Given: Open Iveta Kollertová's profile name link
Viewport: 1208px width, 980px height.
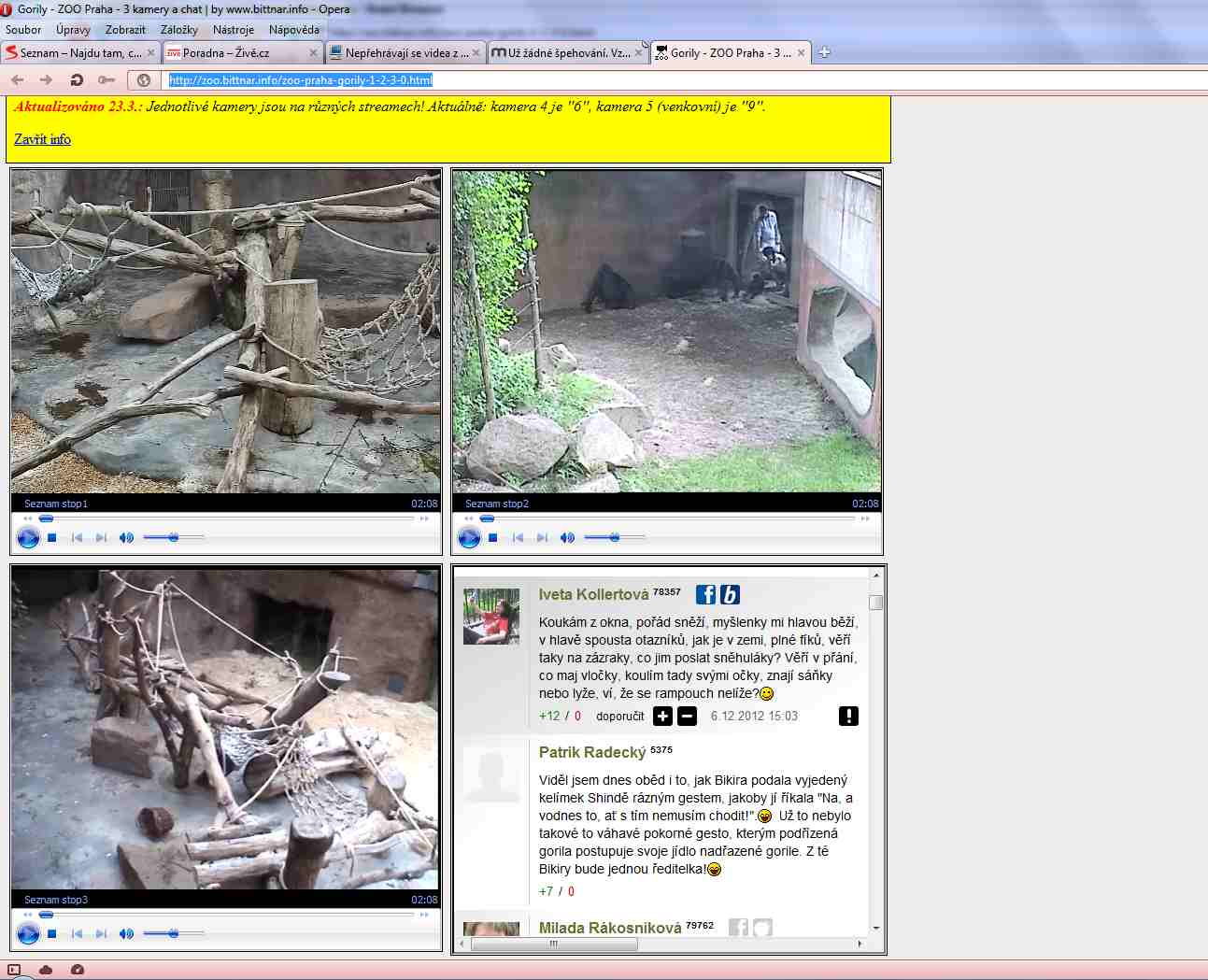Looking at the screenshot, I should (x=593, y=595).
